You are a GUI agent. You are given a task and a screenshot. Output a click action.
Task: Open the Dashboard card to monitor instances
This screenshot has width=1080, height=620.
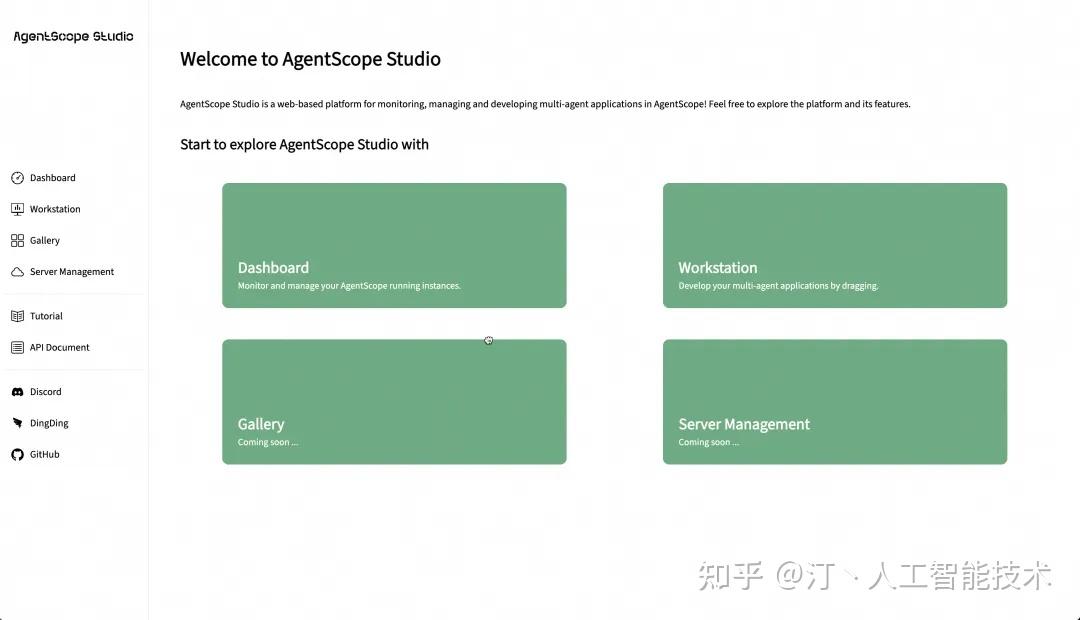pyautogui.click(x=394, y=244)
